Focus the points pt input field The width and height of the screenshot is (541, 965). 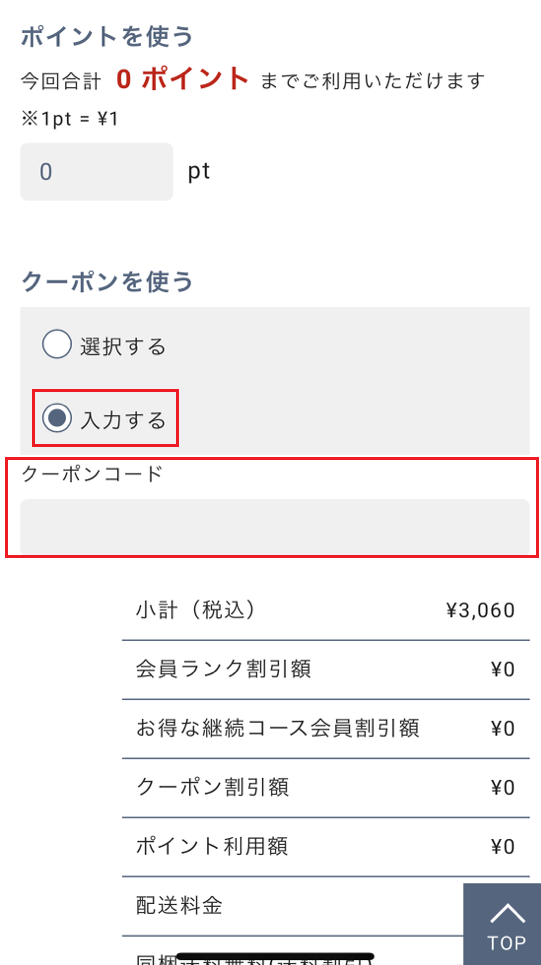point(97,172)
